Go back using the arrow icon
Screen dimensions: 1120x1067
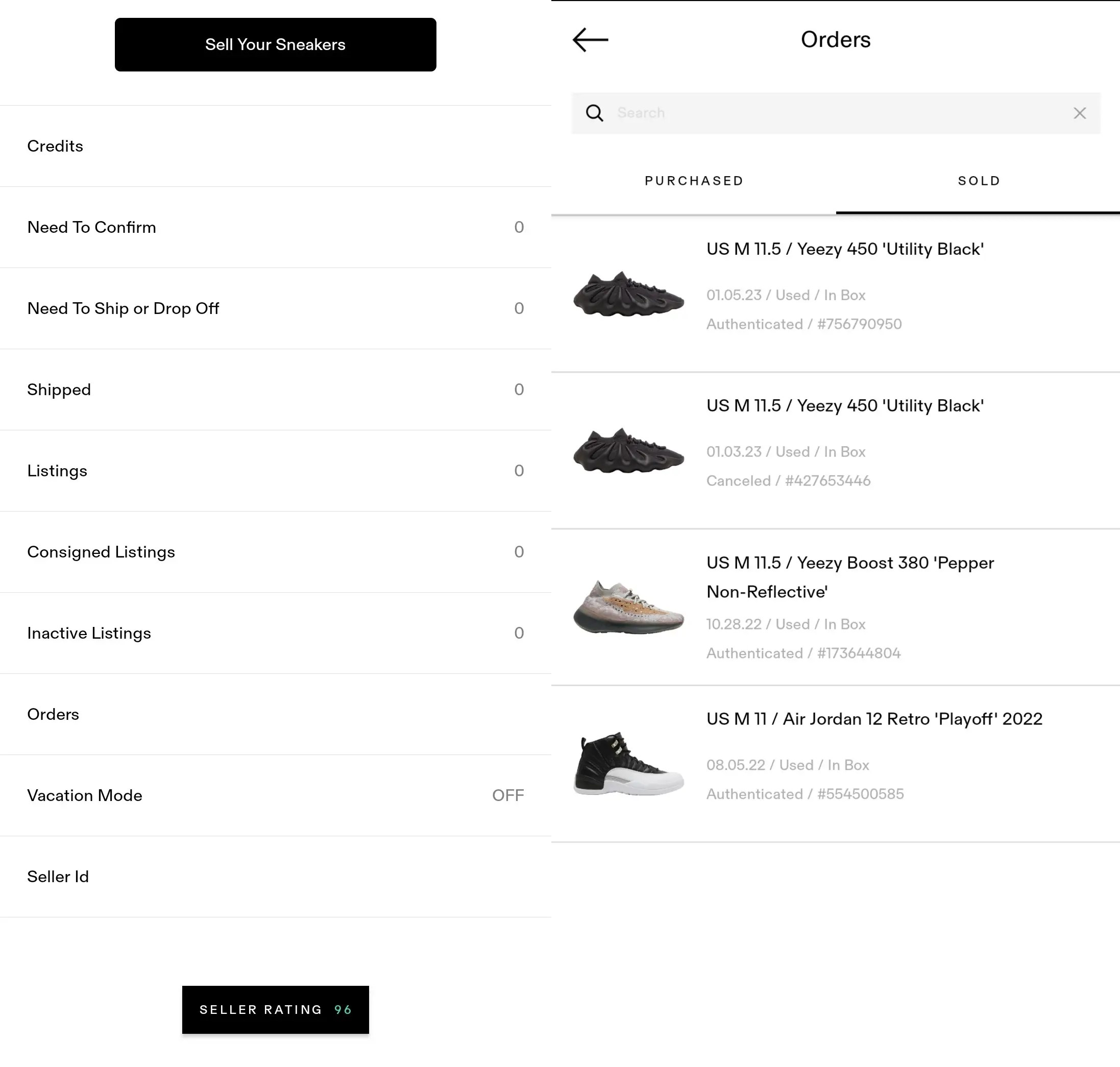pos(590,40)
